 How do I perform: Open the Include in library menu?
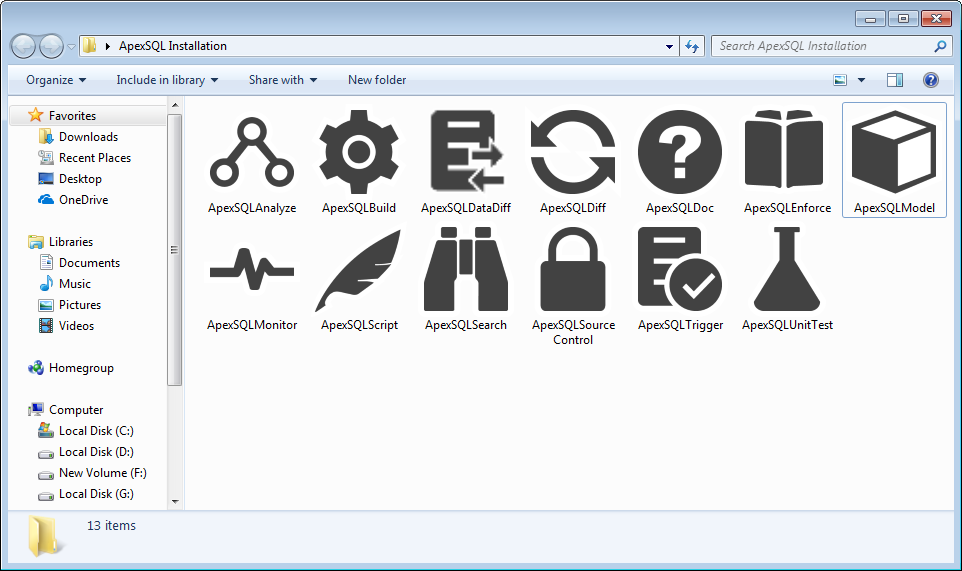pos(167,80)
